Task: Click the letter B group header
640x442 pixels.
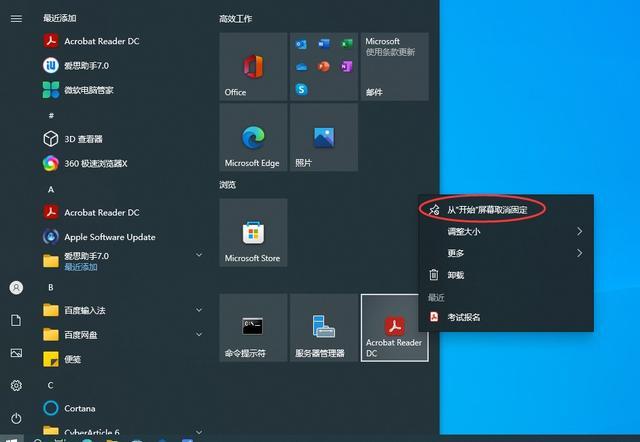Action: (51, 287)
